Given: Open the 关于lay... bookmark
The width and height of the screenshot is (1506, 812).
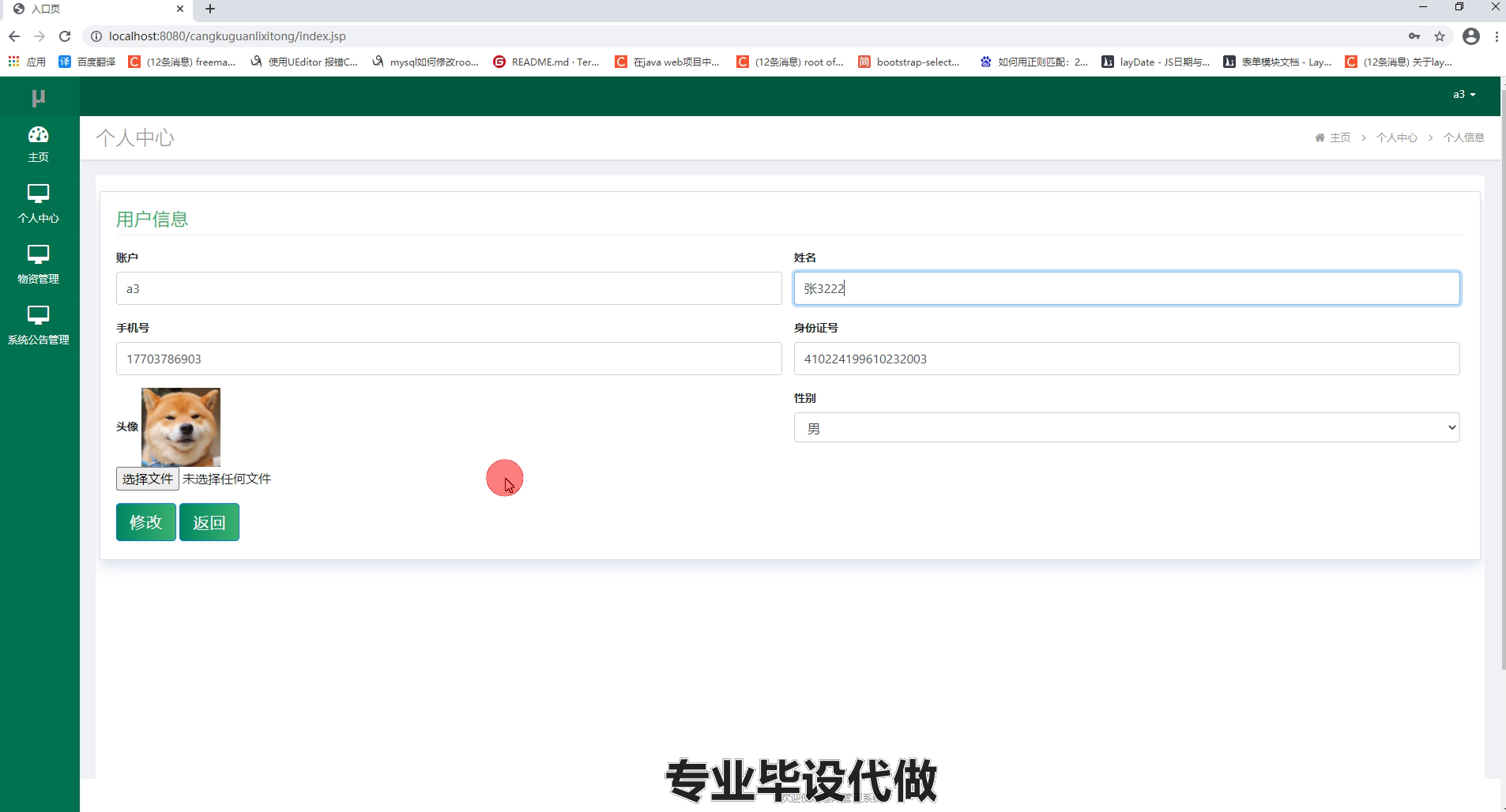Looking at the screenshot, I should [1399, 62].
